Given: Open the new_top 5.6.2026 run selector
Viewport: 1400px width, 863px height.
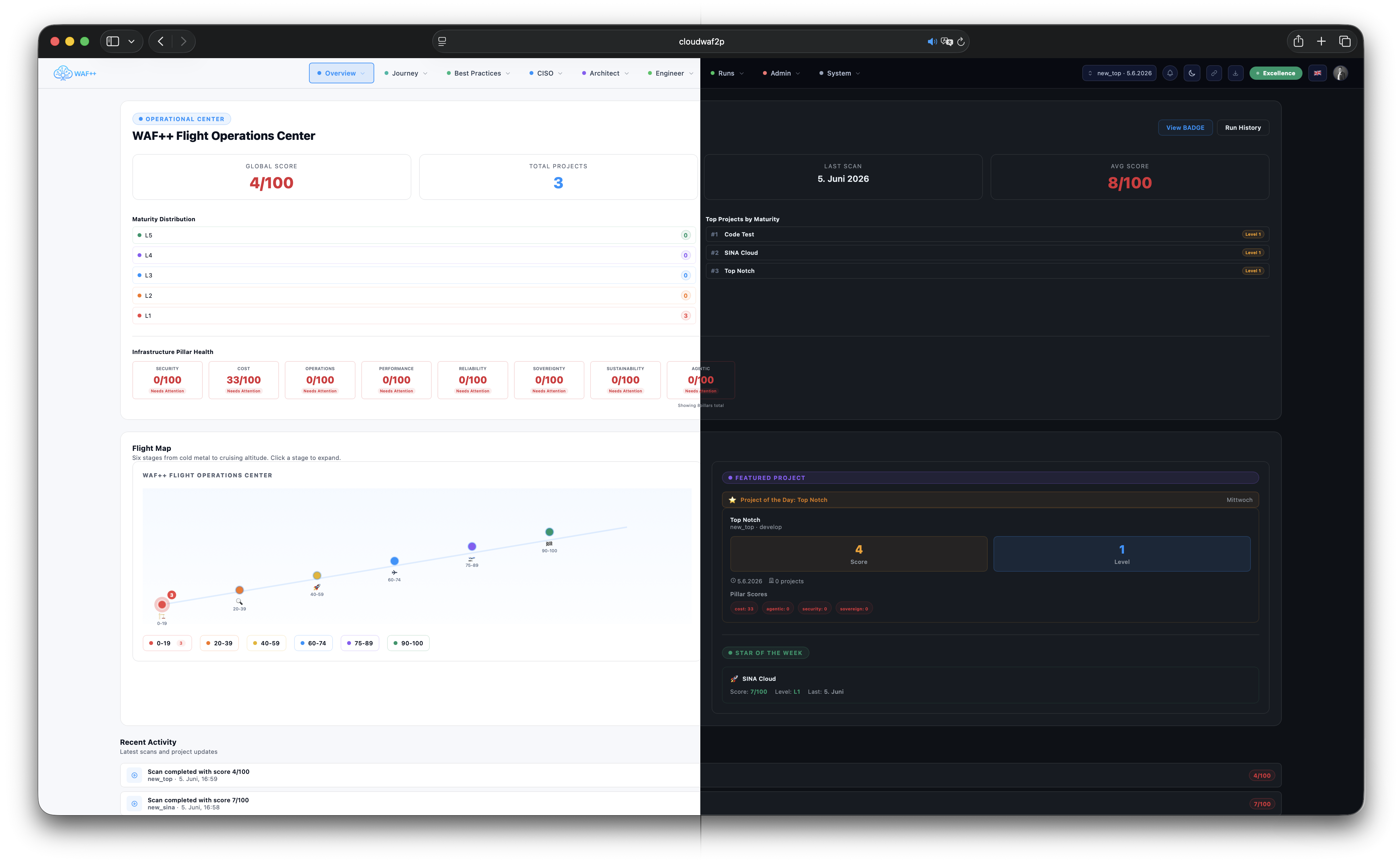Looking at the screenshot, I should [1119, 73].
